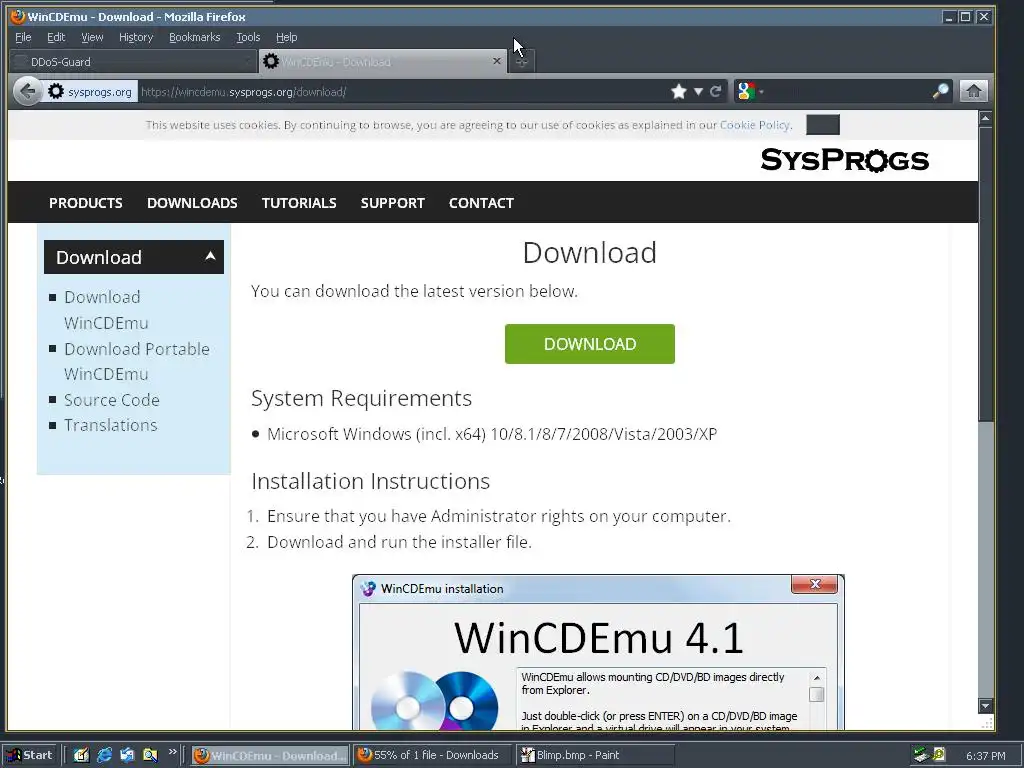The height and width of the screenshot is (768, 1024).
Task: Open the Edit menu
Action: tap(56, 37)
